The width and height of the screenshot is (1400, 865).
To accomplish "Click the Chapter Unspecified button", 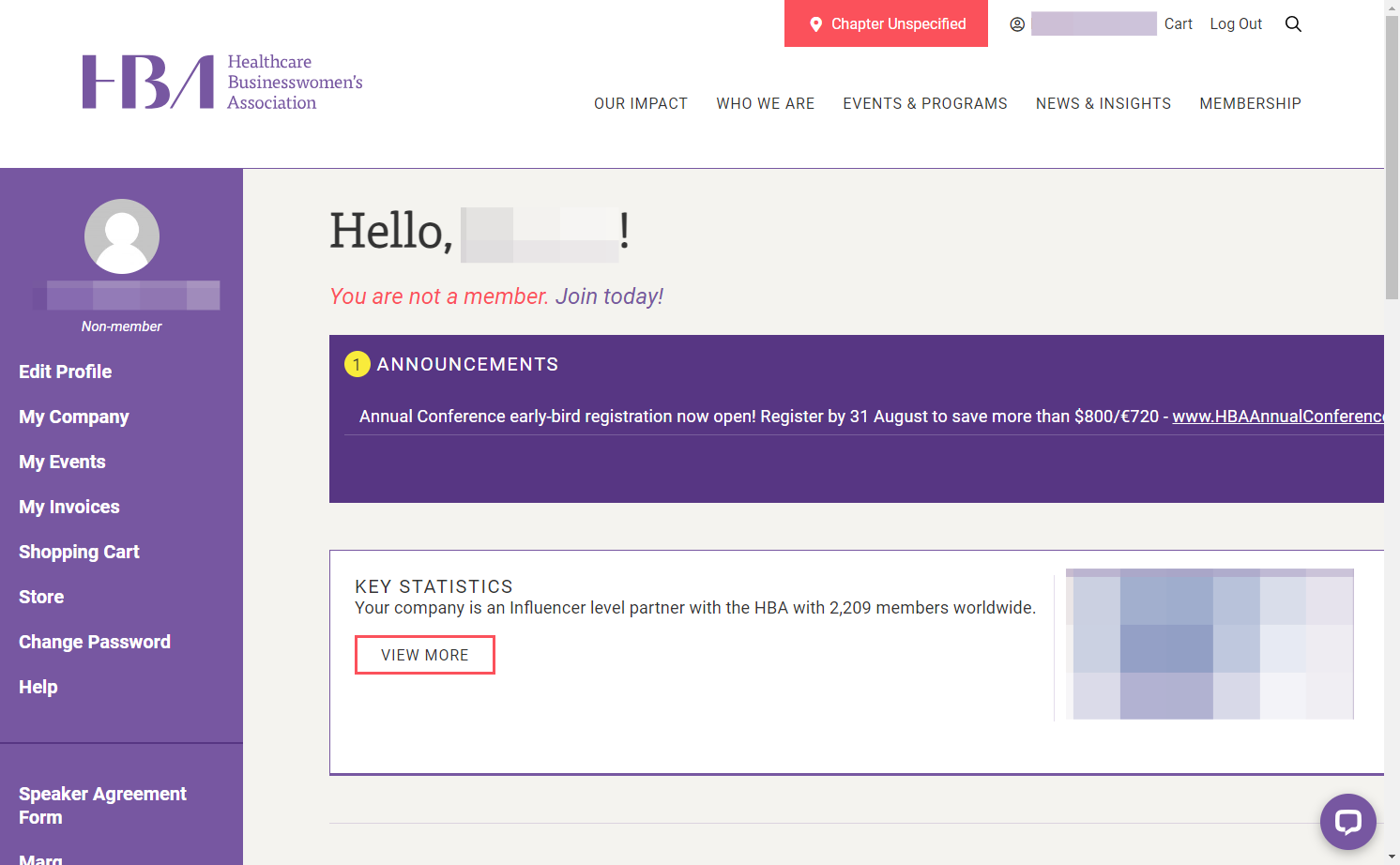I will (886, 23).
